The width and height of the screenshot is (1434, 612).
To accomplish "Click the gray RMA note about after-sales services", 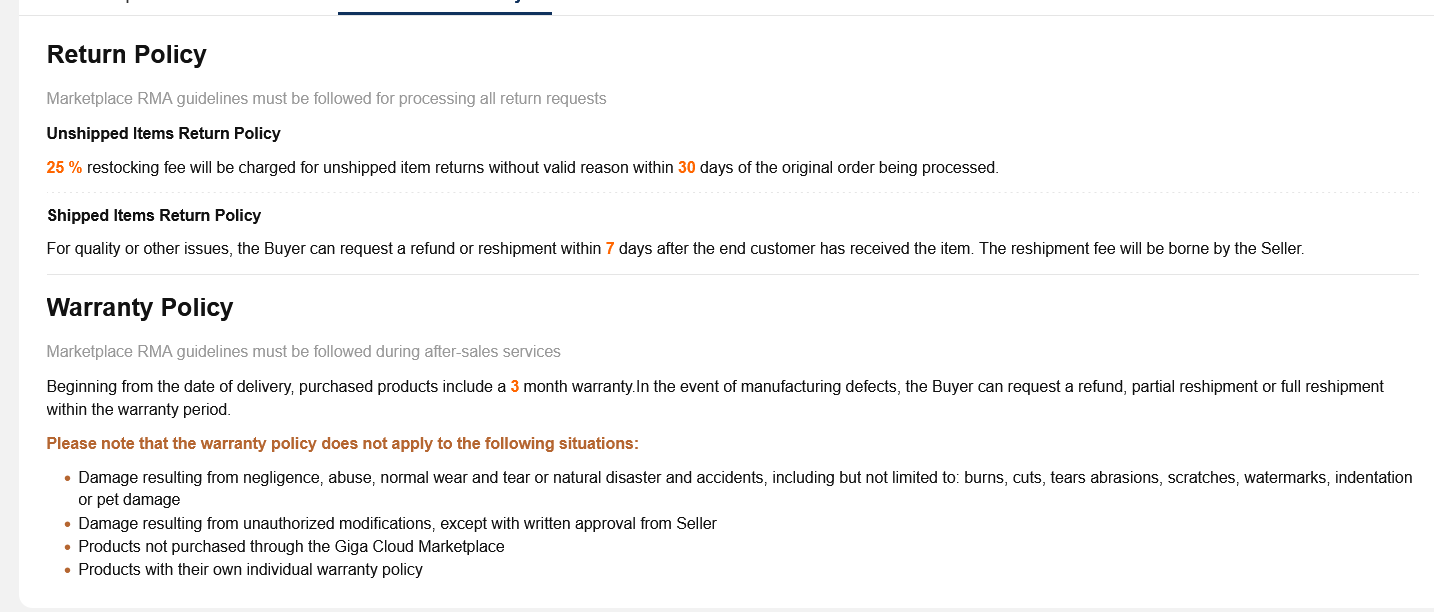I will coord(303,352).
